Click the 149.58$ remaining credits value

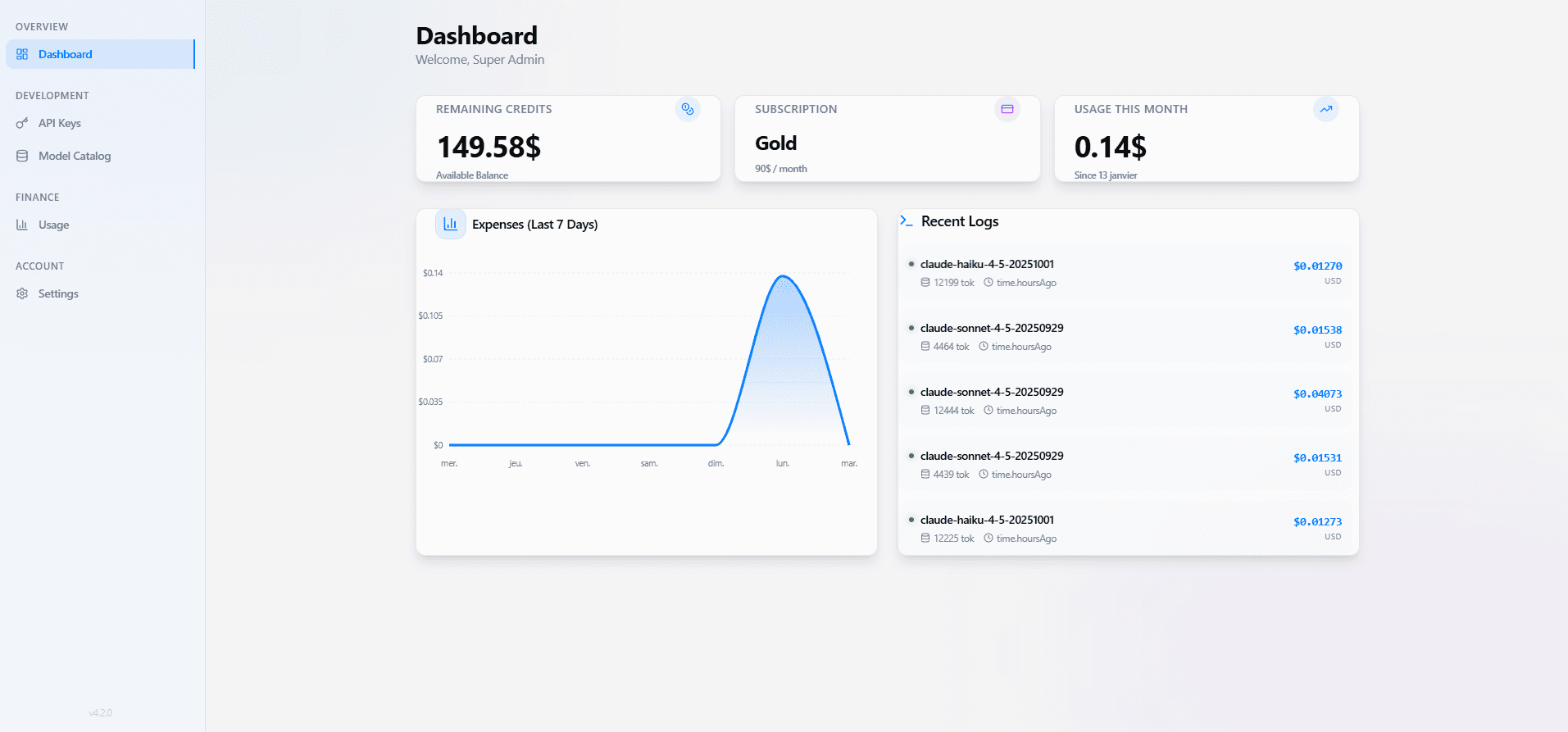(489, 148)
